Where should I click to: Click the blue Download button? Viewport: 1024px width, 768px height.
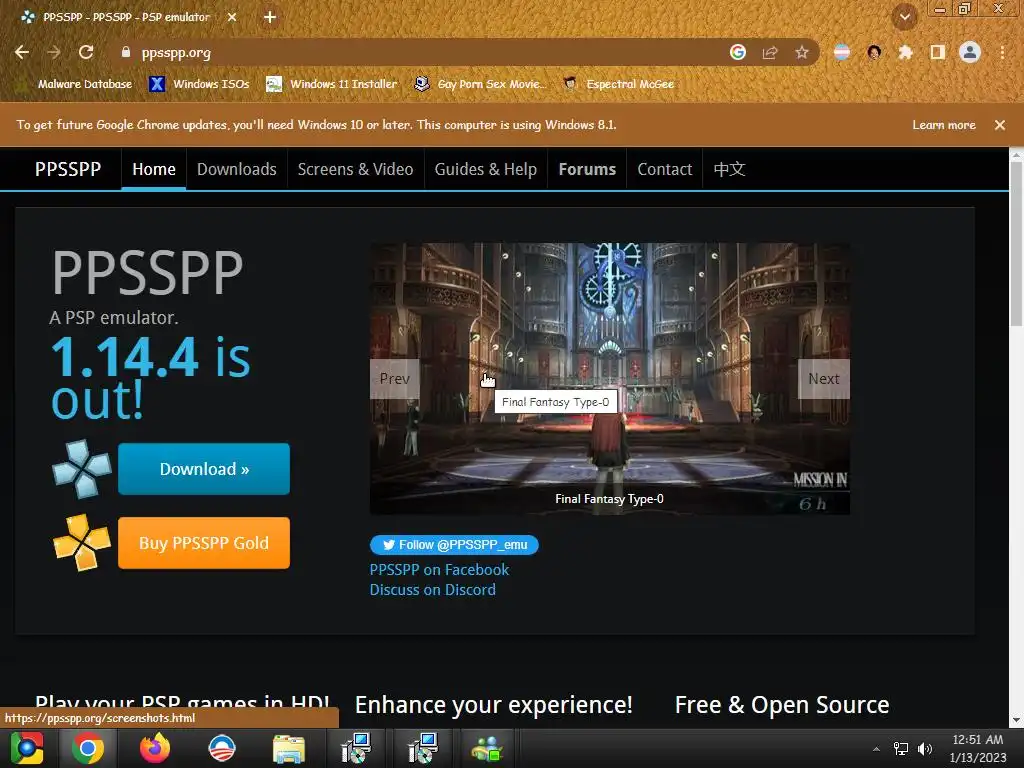pyautogui.click(x=204, y=469)
